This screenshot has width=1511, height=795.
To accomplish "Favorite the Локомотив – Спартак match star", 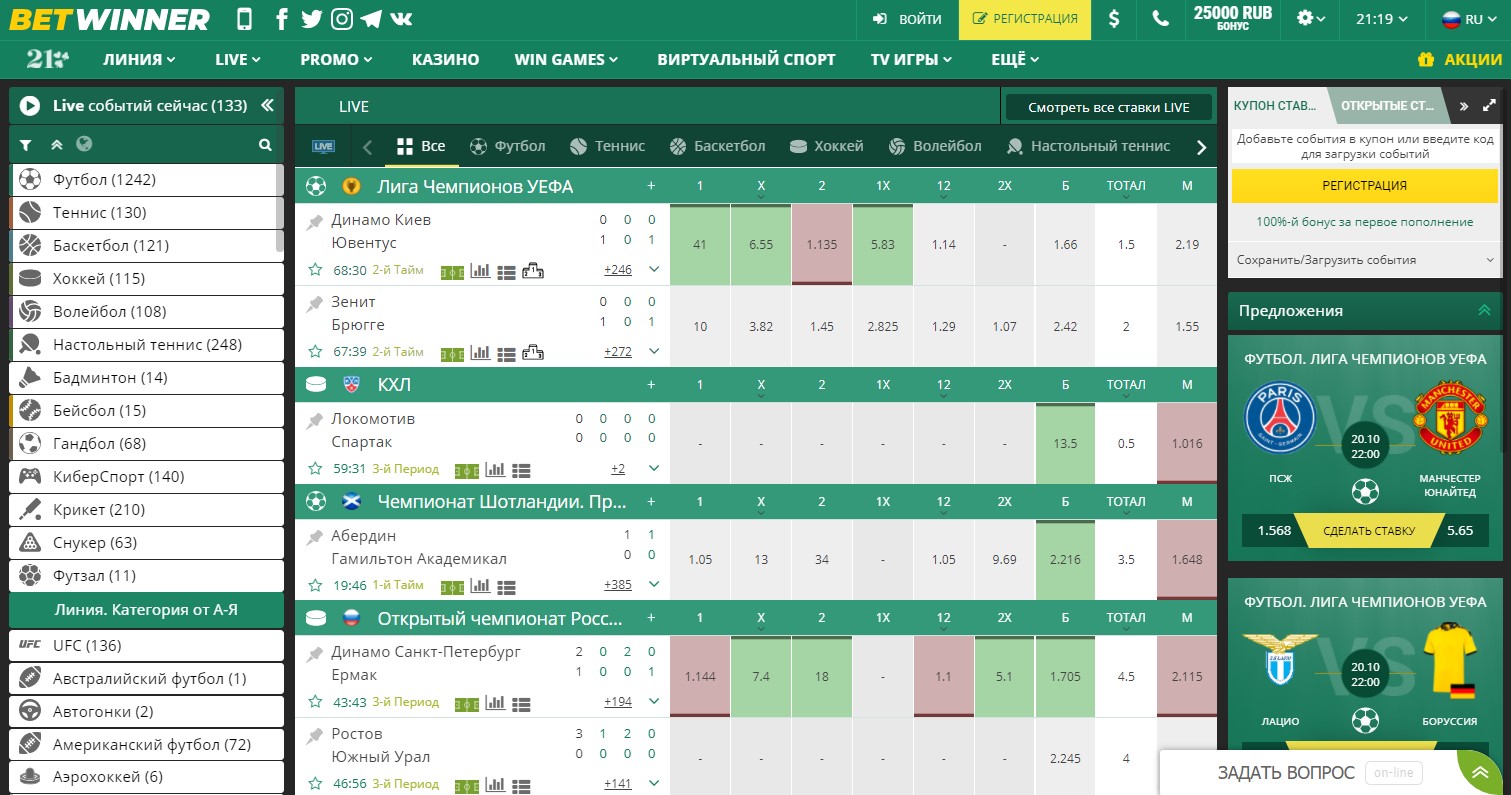I will (315, 468).
